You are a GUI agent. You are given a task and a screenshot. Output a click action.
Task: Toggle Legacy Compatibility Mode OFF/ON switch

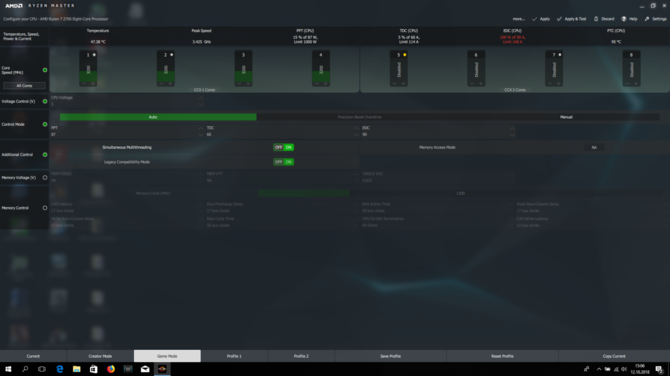[283, 162]
